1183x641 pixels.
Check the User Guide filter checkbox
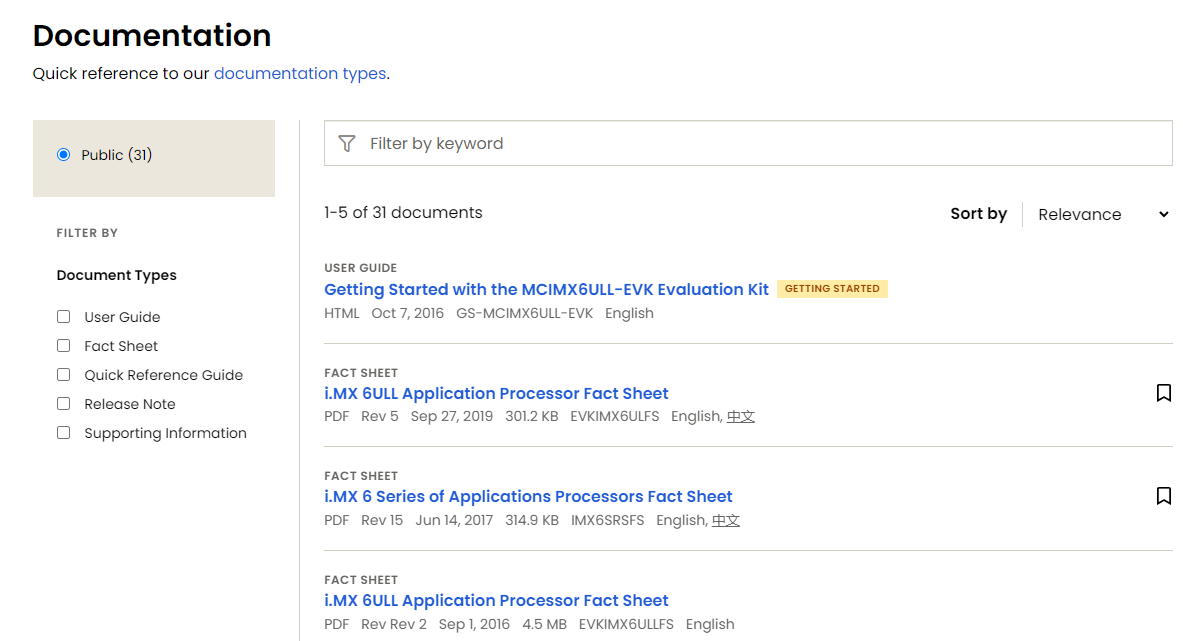(x=63, y=317)
